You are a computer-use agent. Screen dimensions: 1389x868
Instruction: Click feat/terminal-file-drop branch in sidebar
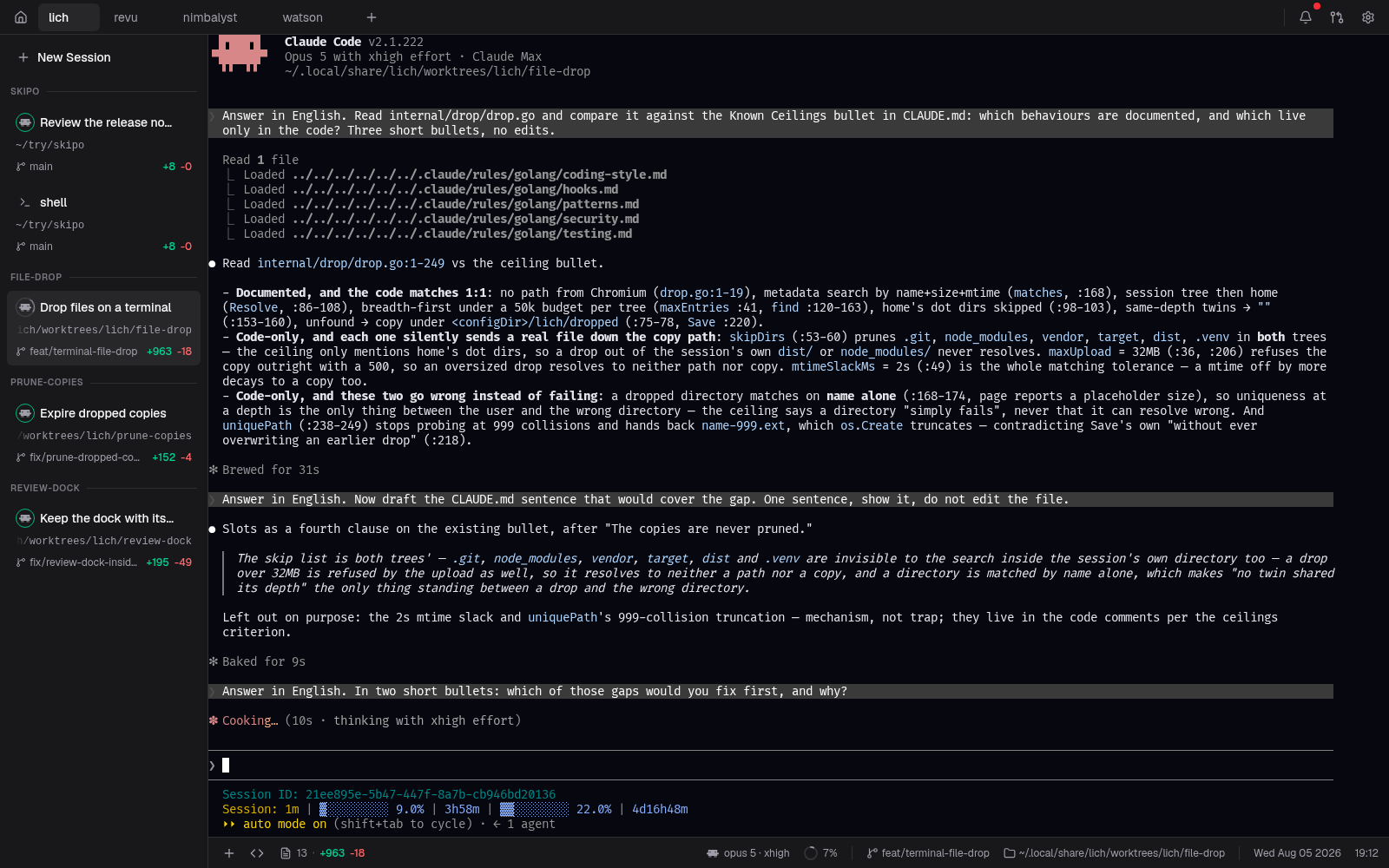pyautogui.click(x=83, y=352)
